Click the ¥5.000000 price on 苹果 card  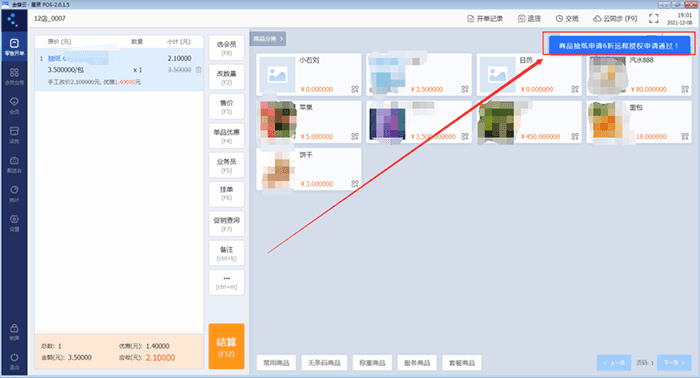[317, 137]
